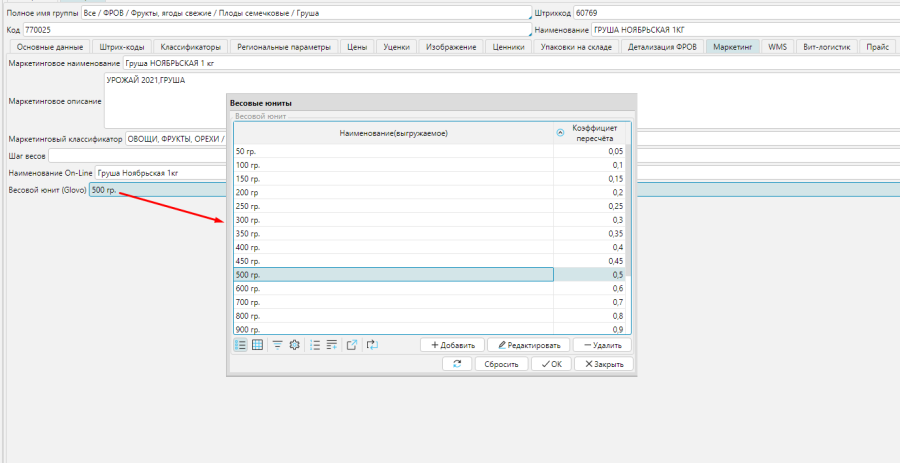The image size is (900, 463).
Task: Click the Наименование(выгружаемое) column header
Action: 392,133
